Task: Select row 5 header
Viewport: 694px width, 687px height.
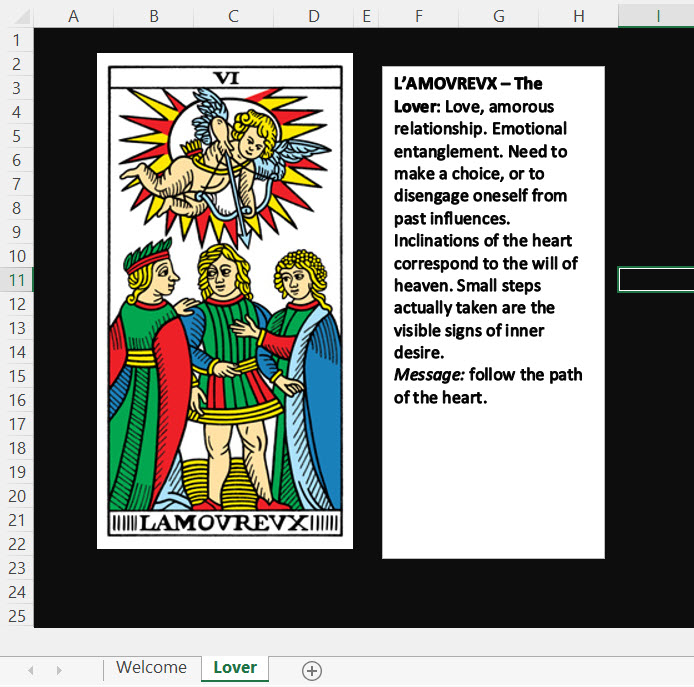Action: tap(17, 136)
